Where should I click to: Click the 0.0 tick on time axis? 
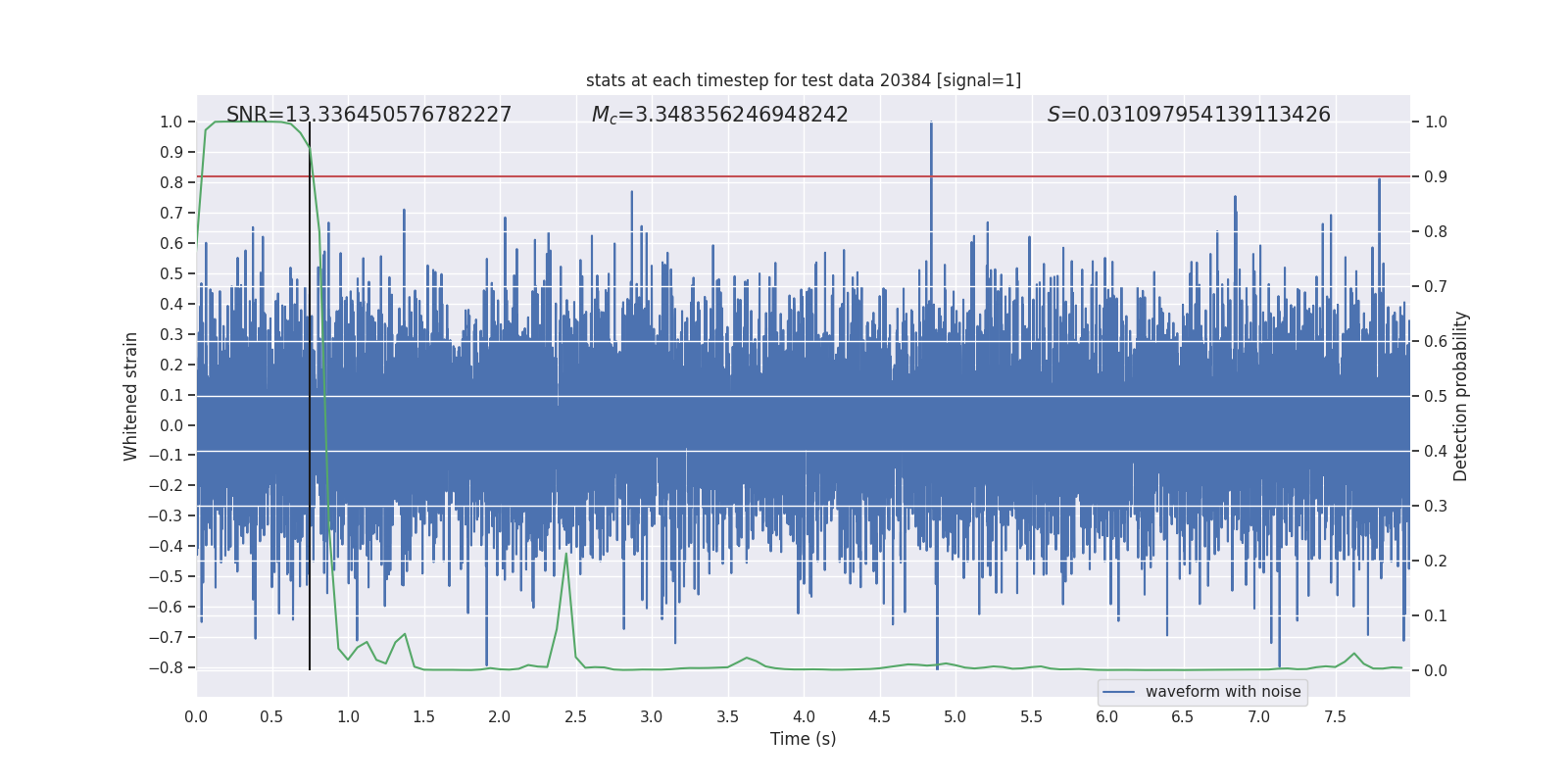point(196,716)
